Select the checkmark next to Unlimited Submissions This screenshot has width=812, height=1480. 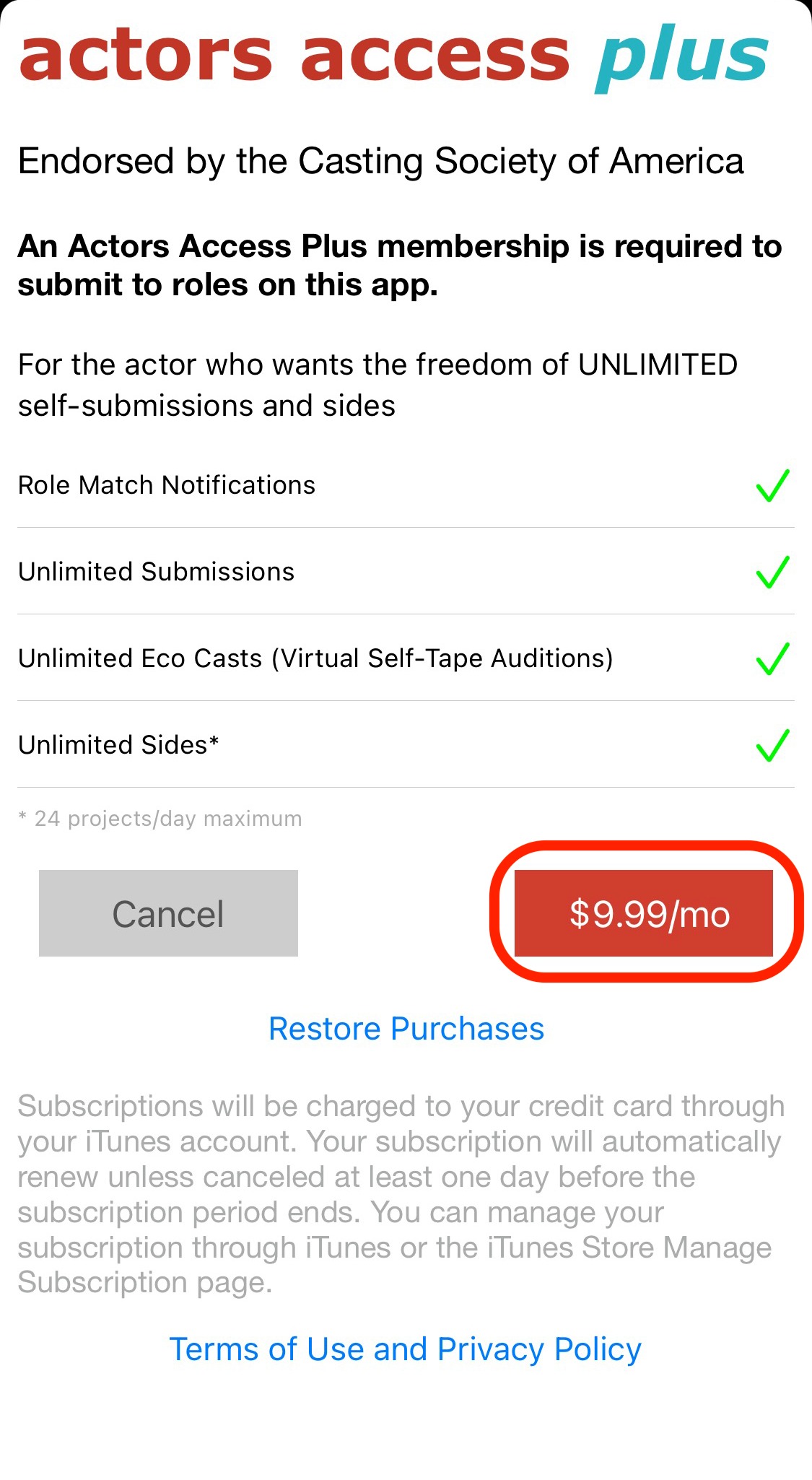coord(772,572)
